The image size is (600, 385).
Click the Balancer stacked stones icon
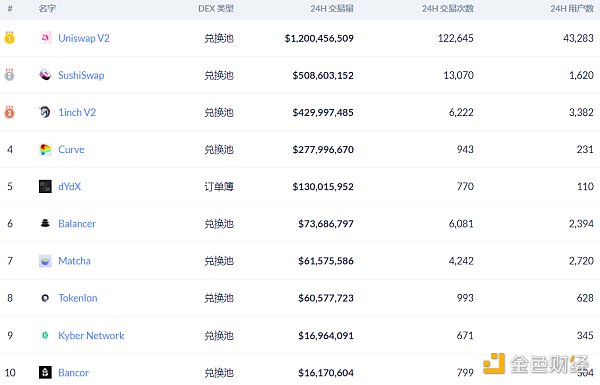[46, 223]
